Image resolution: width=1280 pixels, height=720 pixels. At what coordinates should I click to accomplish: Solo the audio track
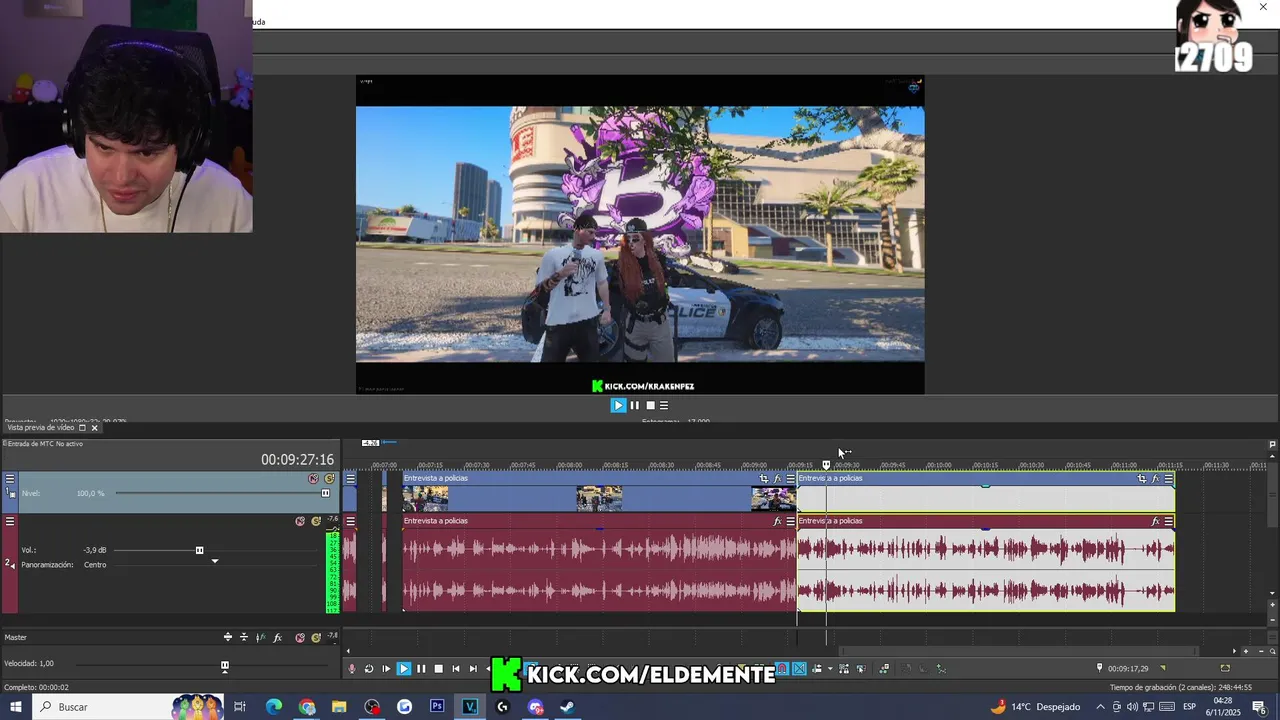pyautogui.click(x=316, y=521)
